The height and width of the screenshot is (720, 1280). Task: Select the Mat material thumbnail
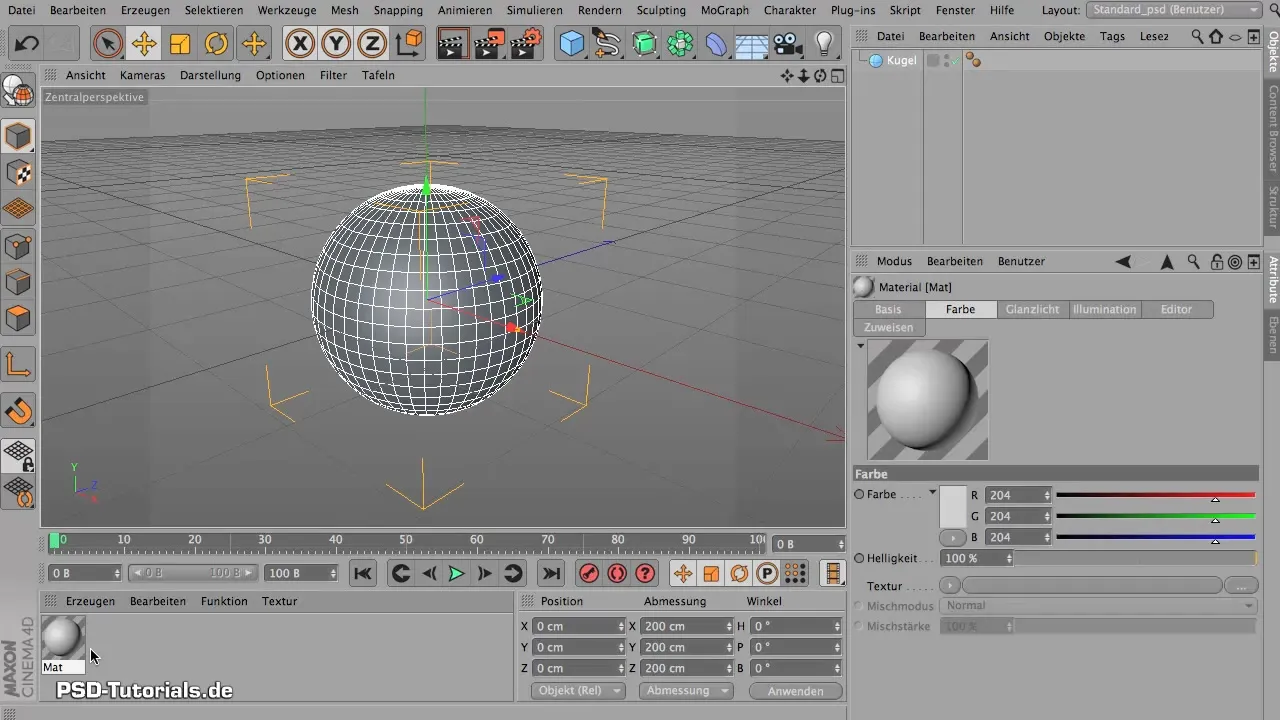coord(63,637)
